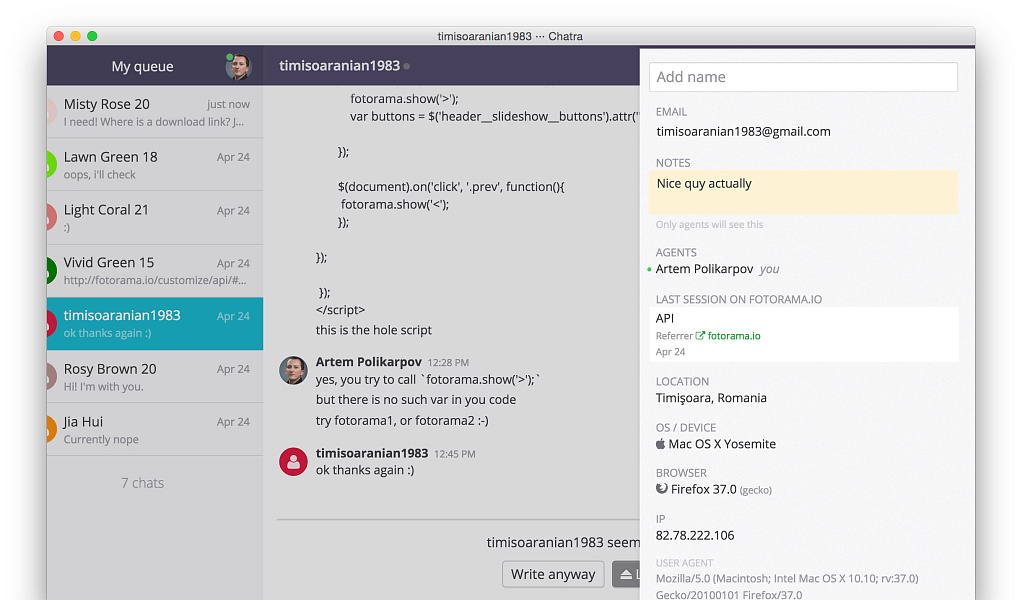The image size is (1022, 600).
Task: Click the API last session entry
Action: pos(803,334)
